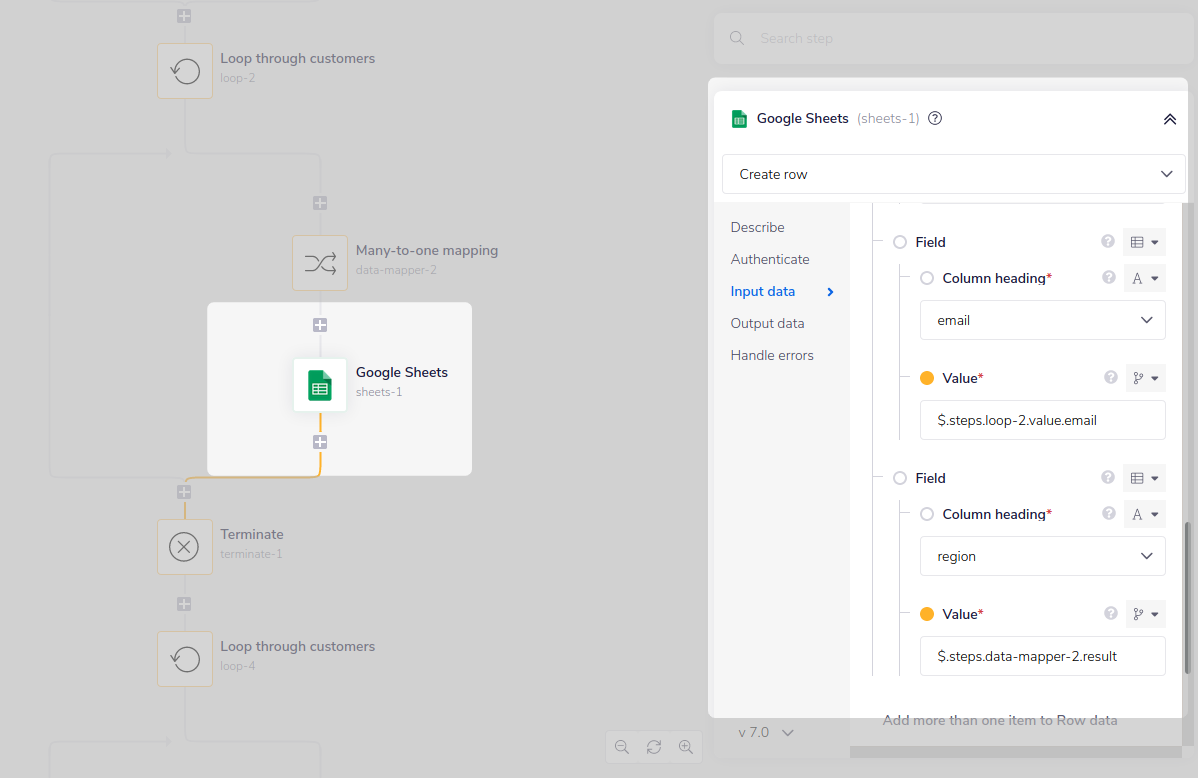1198x778 pixels.
Task: Open the Create row operation dropdown
Action: coord(953,173)
